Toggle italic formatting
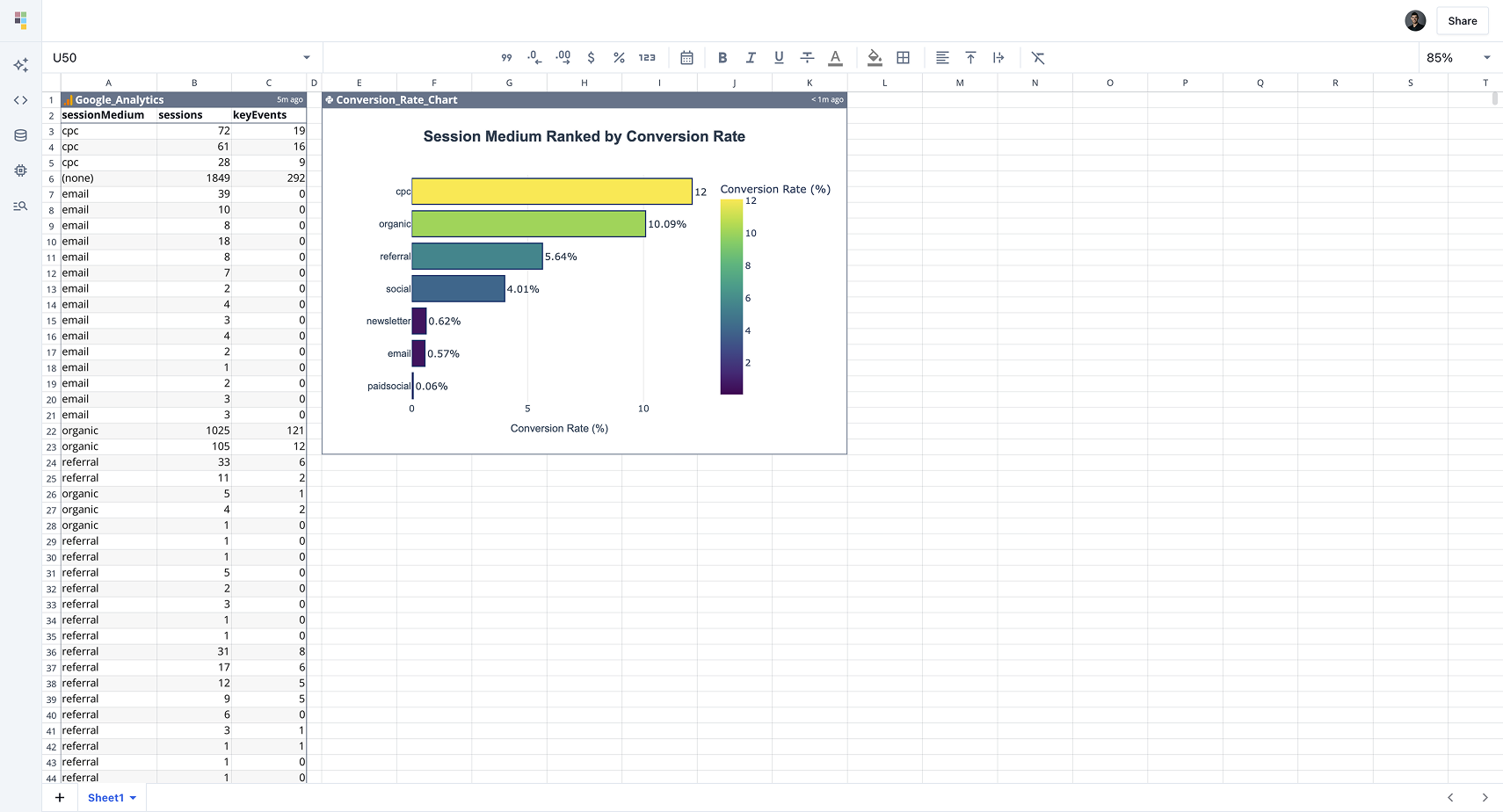Image resolution: width=1503 pixels, height=812 pixels. (x=751, y=57)
